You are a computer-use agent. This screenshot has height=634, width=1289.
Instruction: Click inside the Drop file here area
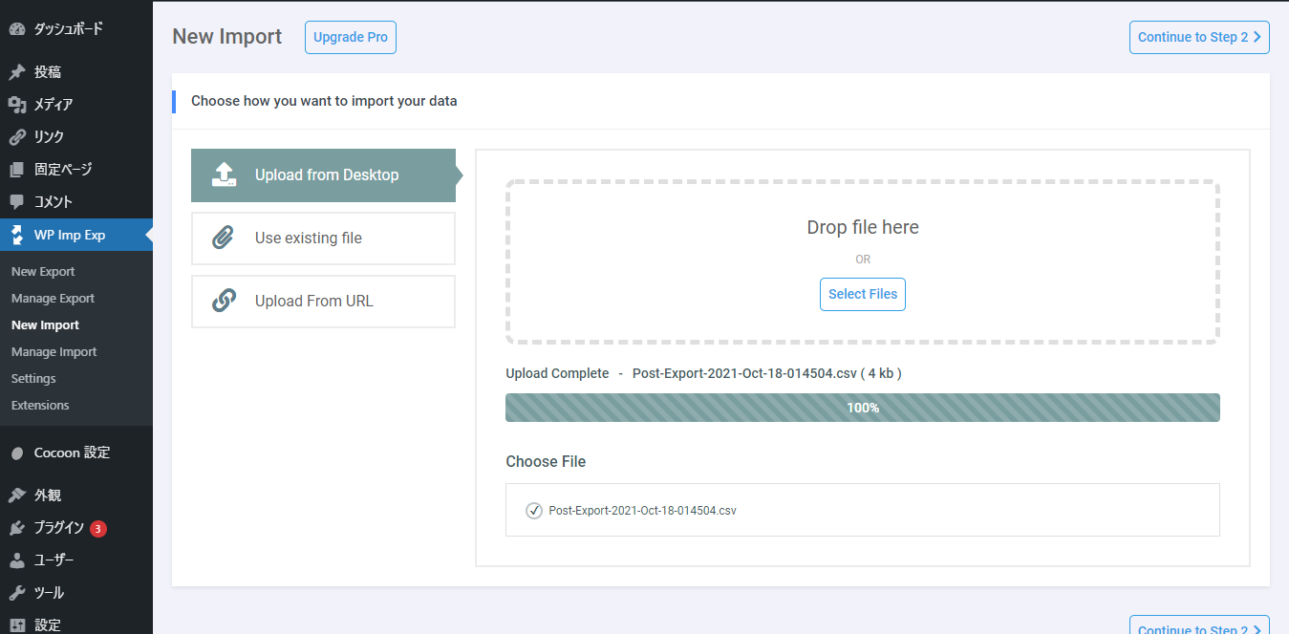click(x=862, y=227)
